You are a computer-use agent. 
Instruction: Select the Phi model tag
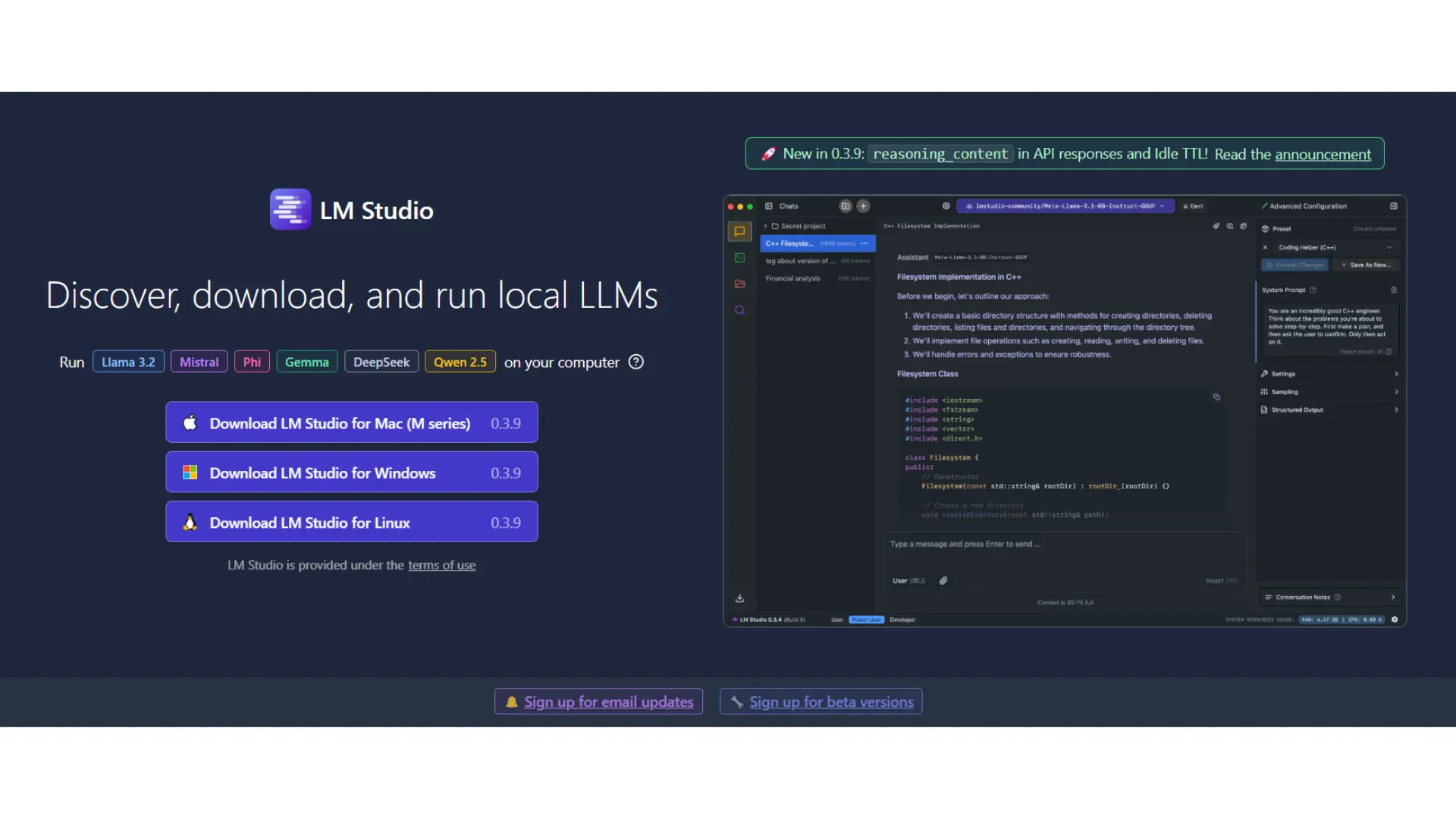tap(252, 362)
